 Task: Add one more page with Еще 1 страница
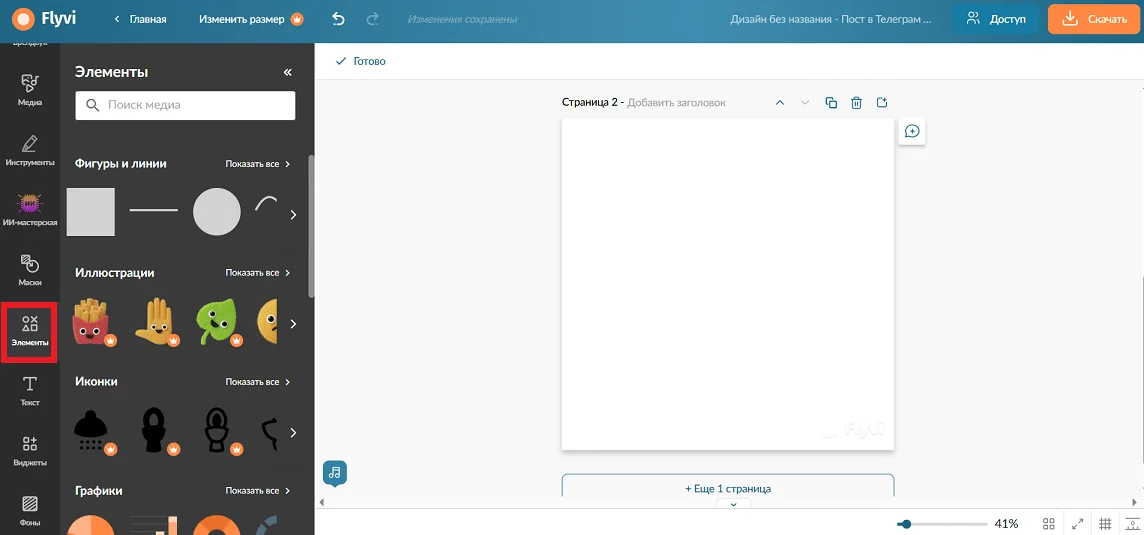tap(727, 488)
